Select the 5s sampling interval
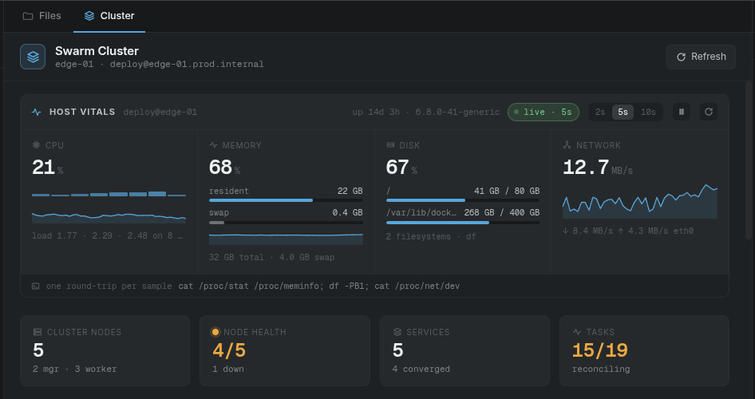755x399 pixels. pos(623,112)
